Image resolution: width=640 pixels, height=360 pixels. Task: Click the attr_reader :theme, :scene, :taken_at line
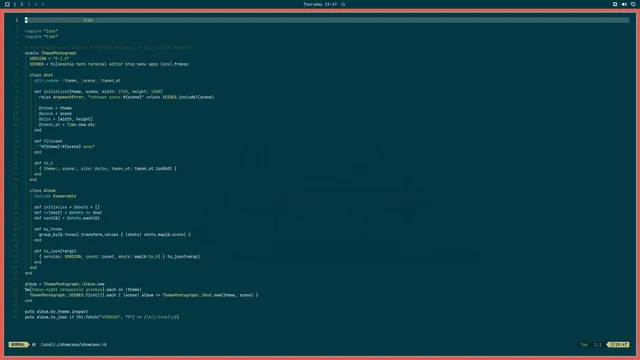pos(77,80)
